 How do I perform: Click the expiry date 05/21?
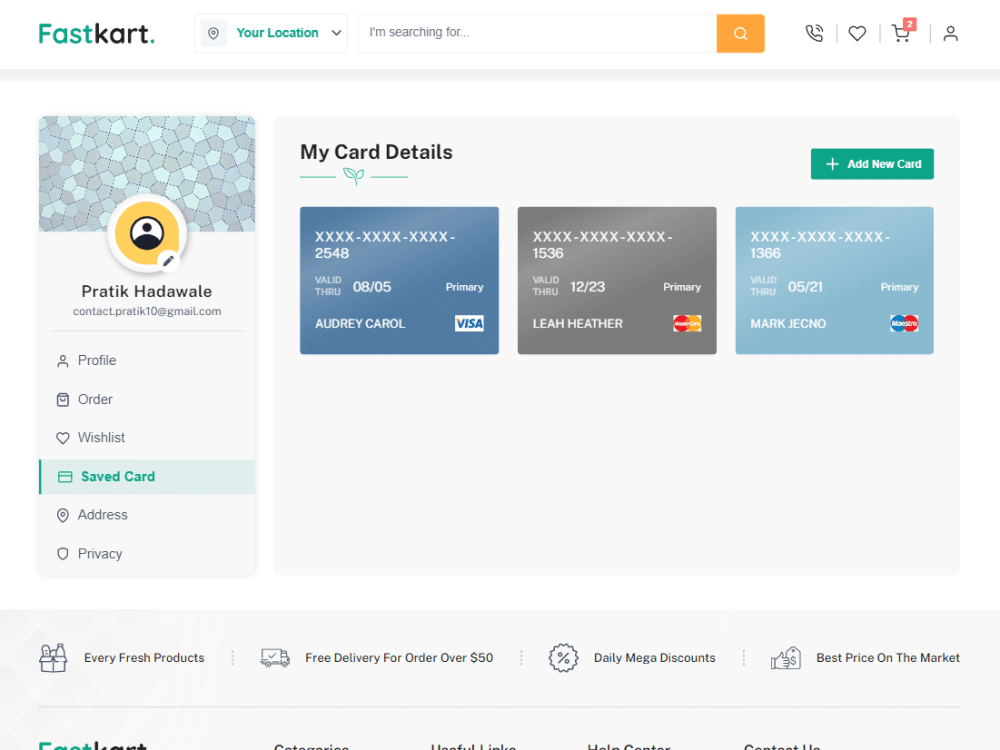click(805, 287)
